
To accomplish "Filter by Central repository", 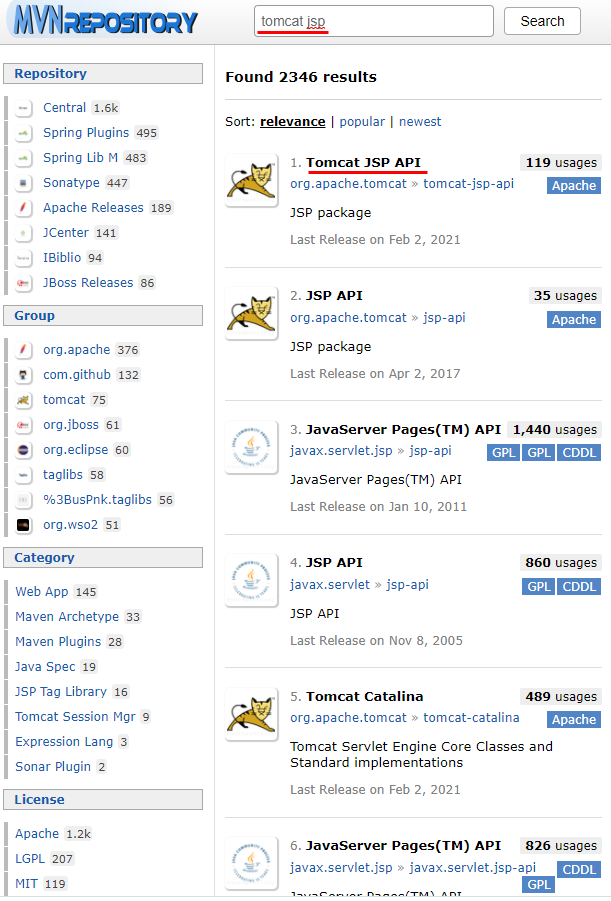I will coord(64,108).
